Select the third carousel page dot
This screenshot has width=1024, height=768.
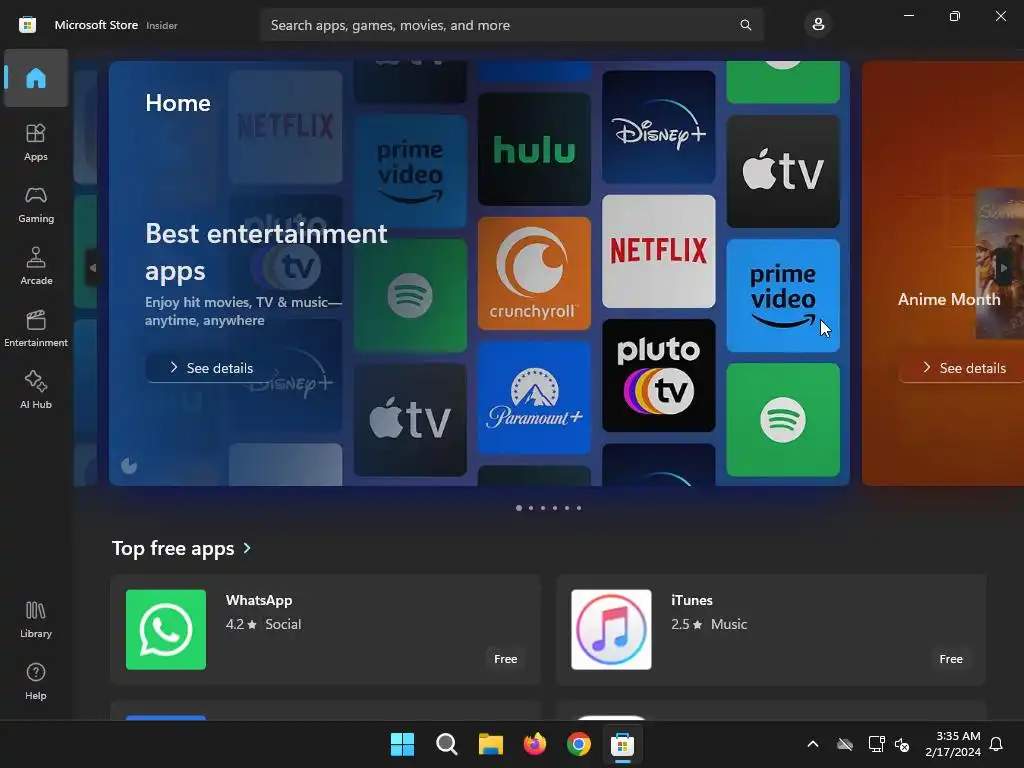click(x=543, y=507)
